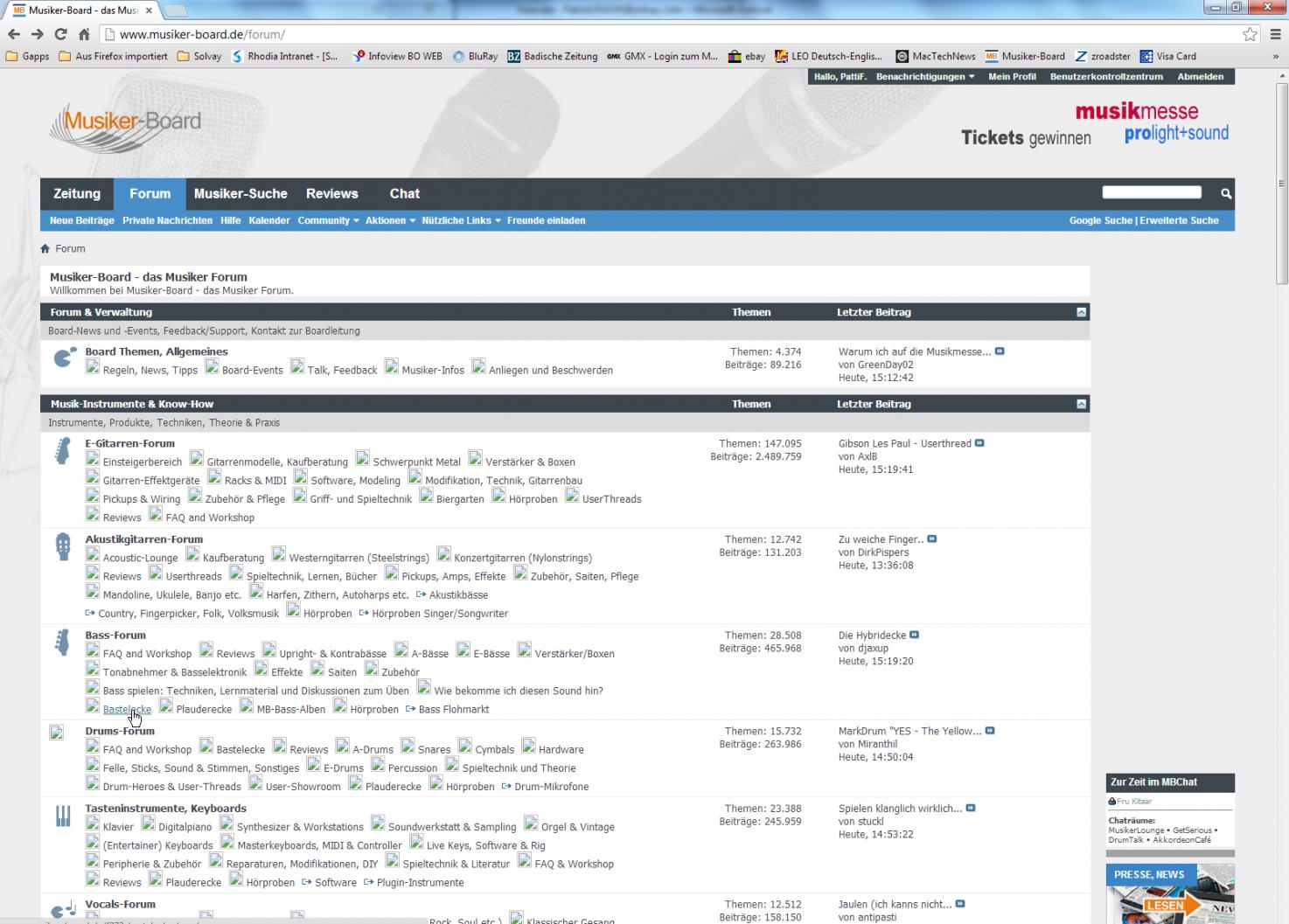Jump to last post icon after 'Spielen klanglich wirklich'
Image resolution: width=1289 pixels, height=924 pixels.
coord(971,808)
